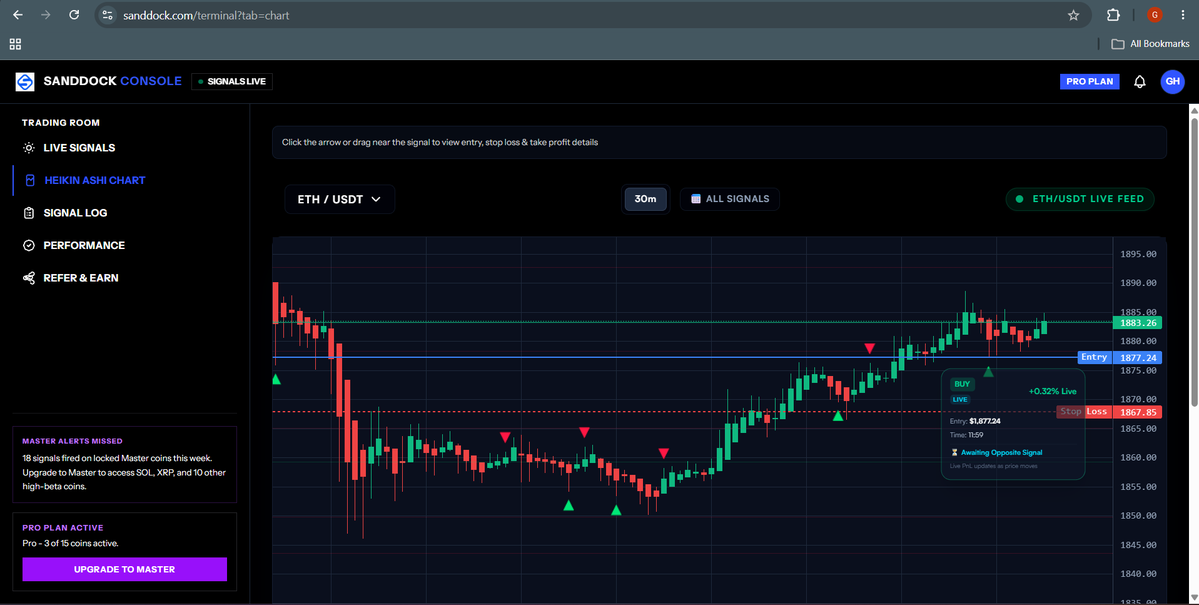
Task: Open SIGNAL LOG
Action: [x=75, y=213]
